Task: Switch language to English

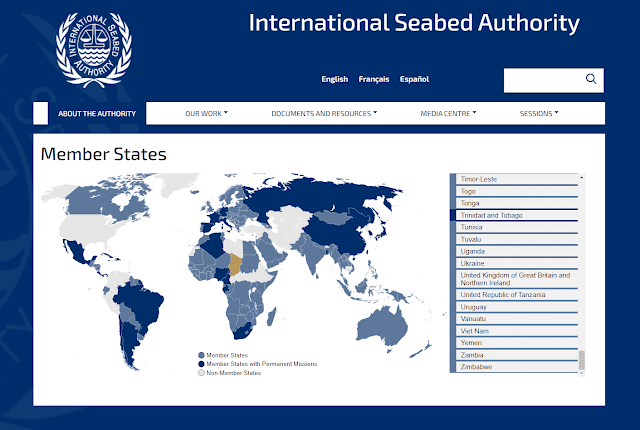Action: point(335,79)
